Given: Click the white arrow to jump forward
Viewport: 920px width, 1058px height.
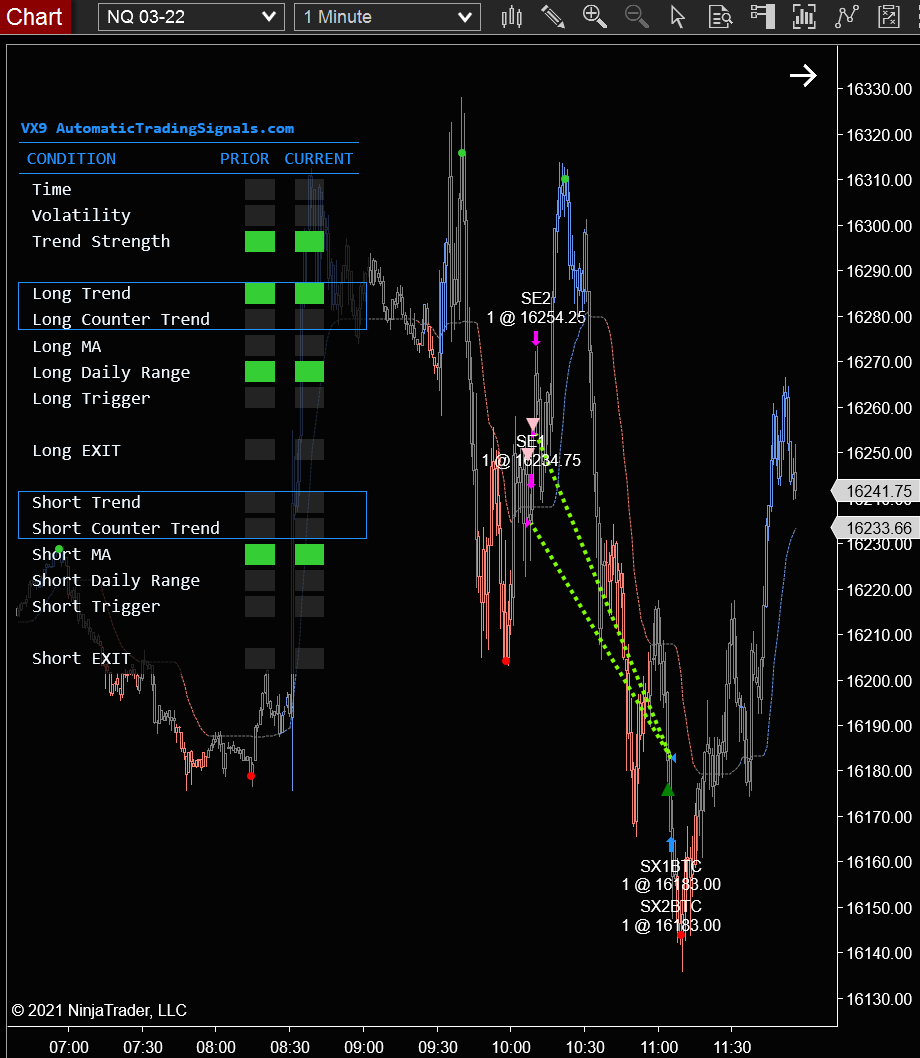Looking at the screenshot, I should click(803, 75).
